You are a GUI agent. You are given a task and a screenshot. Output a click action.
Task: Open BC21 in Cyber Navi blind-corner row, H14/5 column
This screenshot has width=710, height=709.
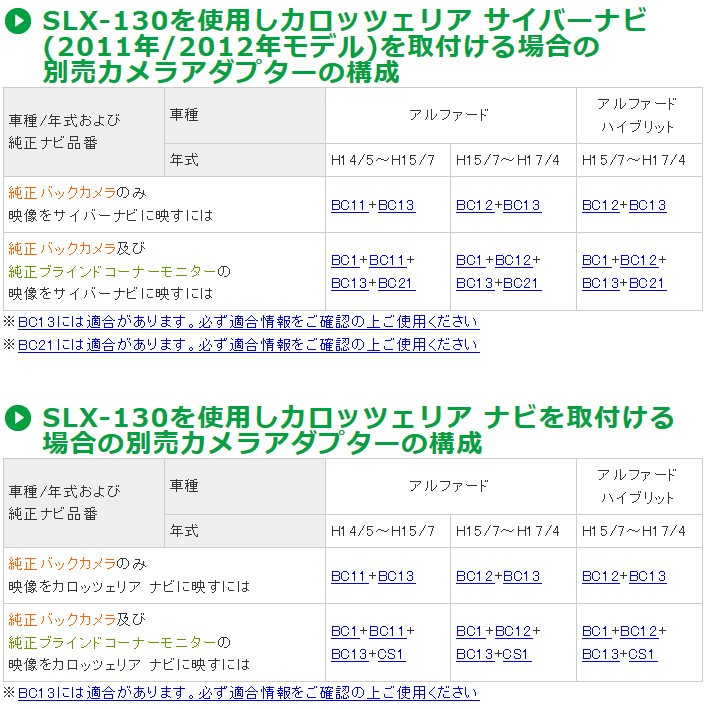pyautogui.click(x=396, y=283)
